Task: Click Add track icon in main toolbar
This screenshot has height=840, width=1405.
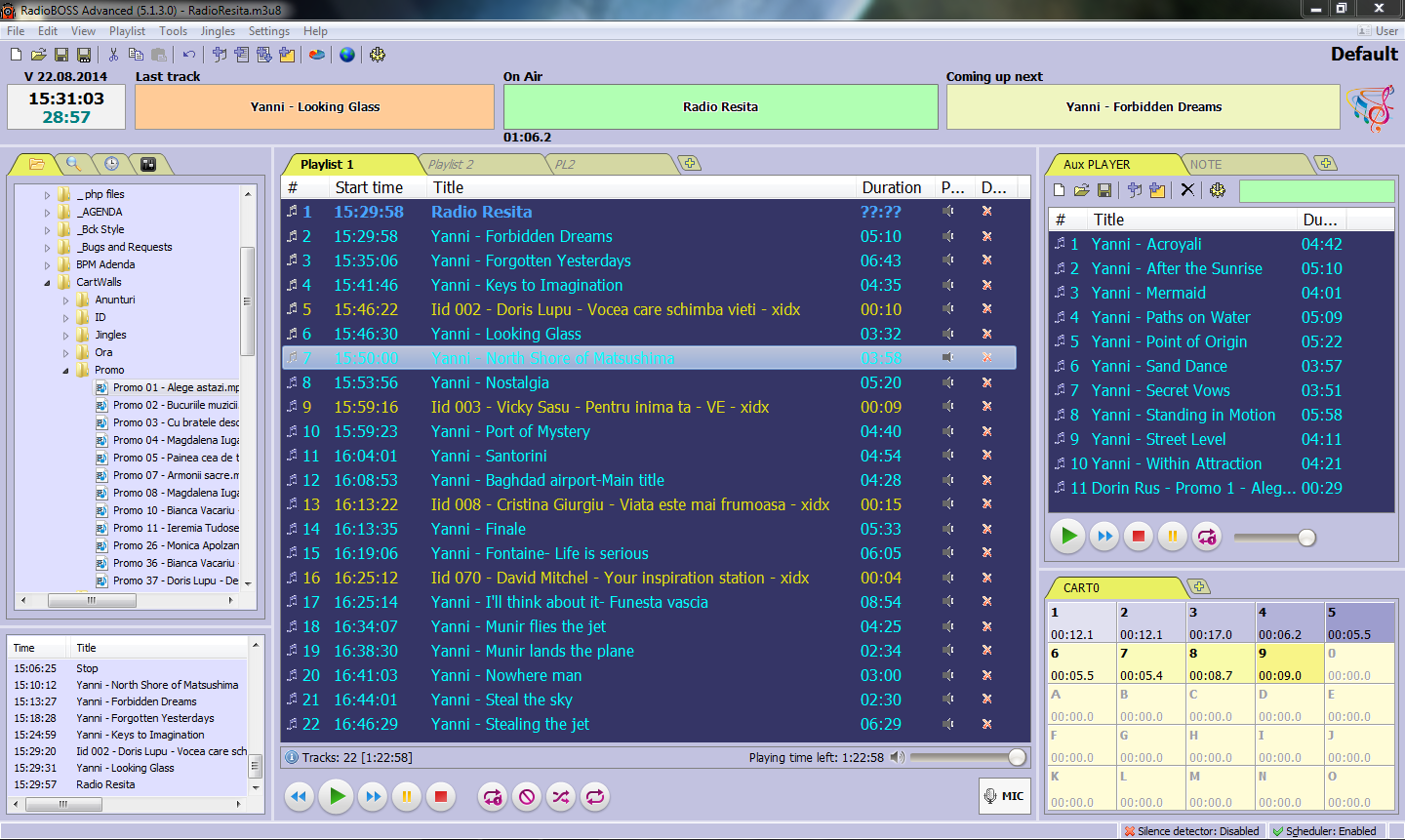Action: click(x=219, y=55)
